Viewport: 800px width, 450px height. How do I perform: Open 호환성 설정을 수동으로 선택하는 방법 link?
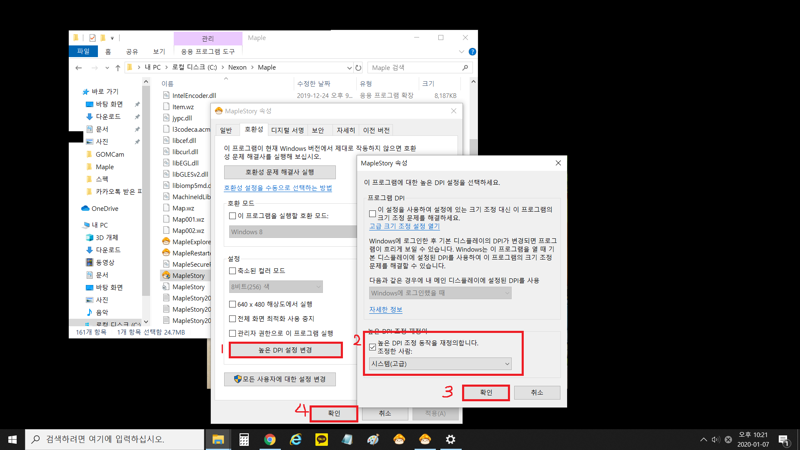click(x=278, y=188)
